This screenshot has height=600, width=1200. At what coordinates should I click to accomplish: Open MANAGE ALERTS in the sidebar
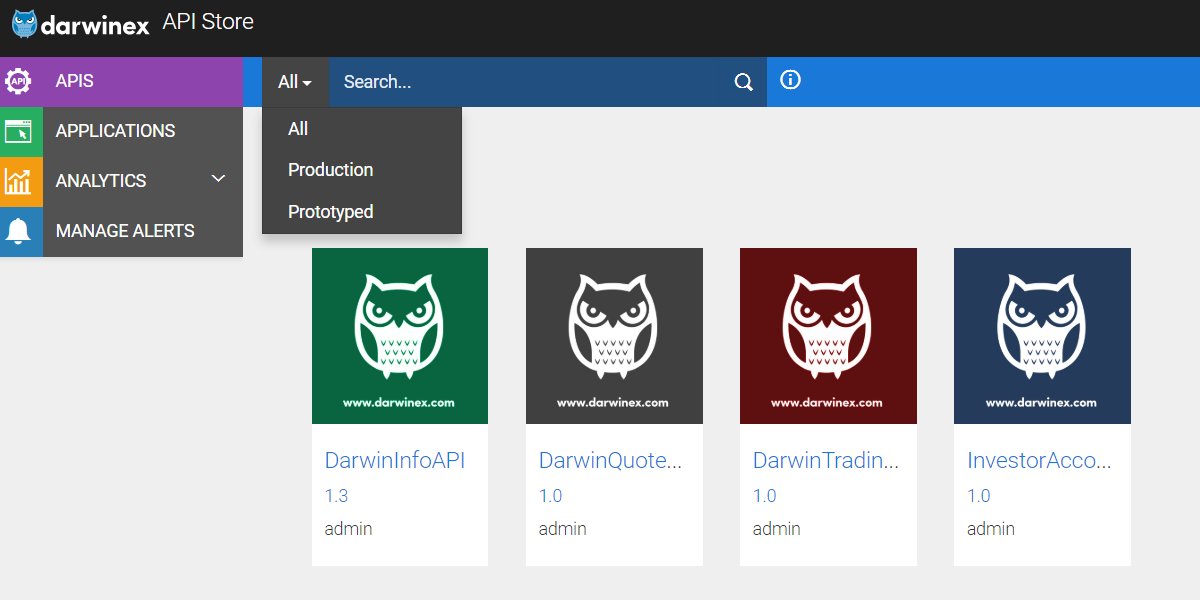[121, 231]
